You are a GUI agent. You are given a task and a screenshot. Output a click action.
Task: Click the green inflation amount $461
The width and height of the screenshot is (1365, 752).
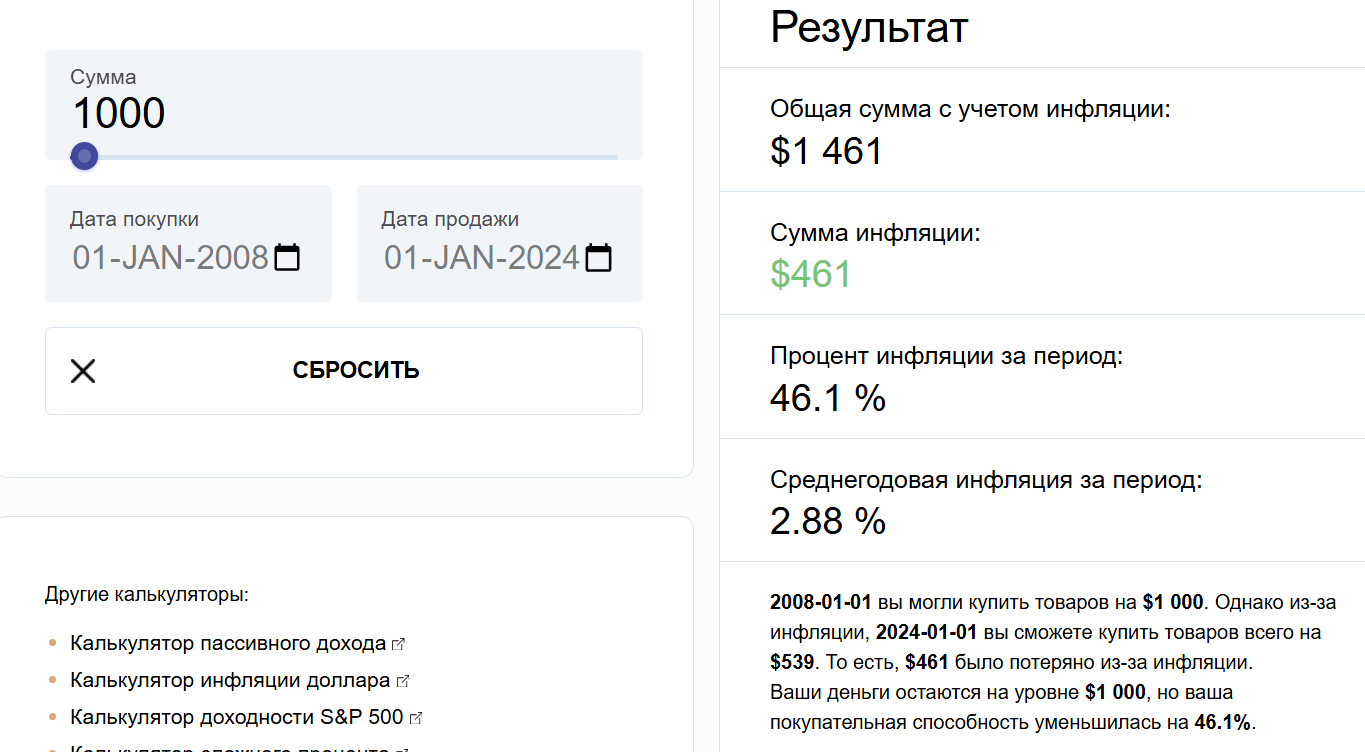click(811, 274)
